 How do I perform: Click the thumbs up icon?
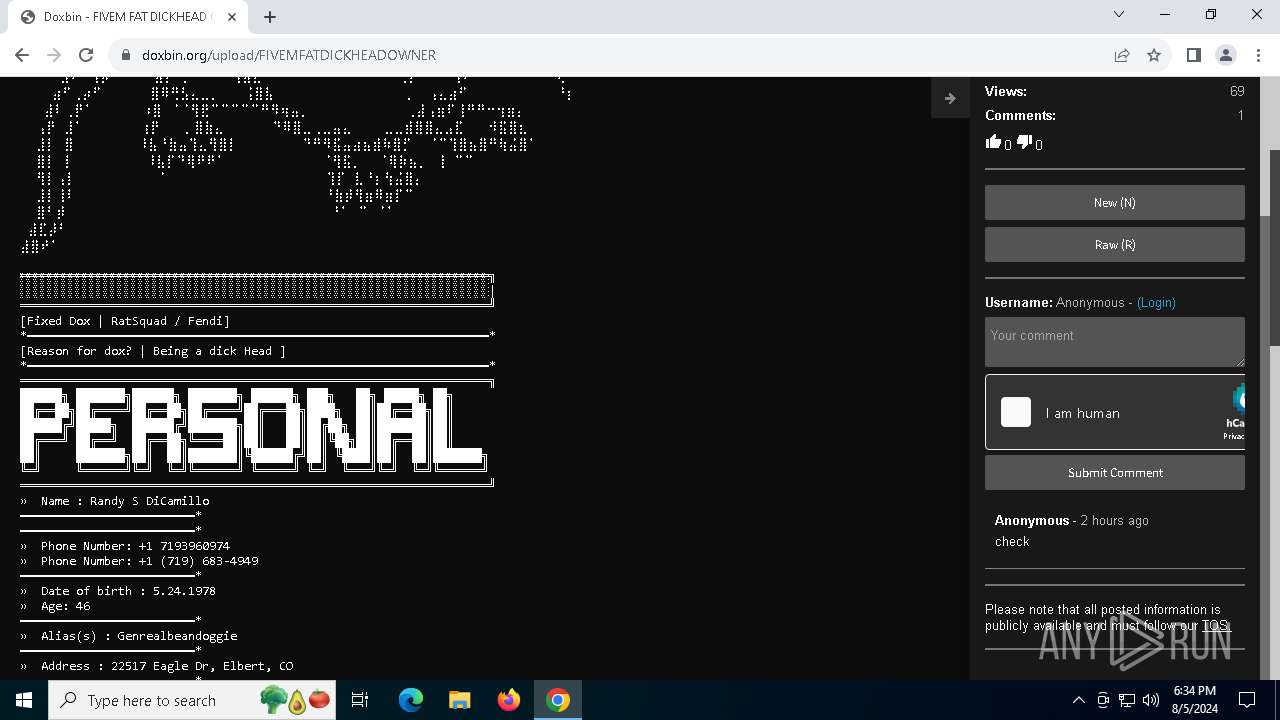993,142
